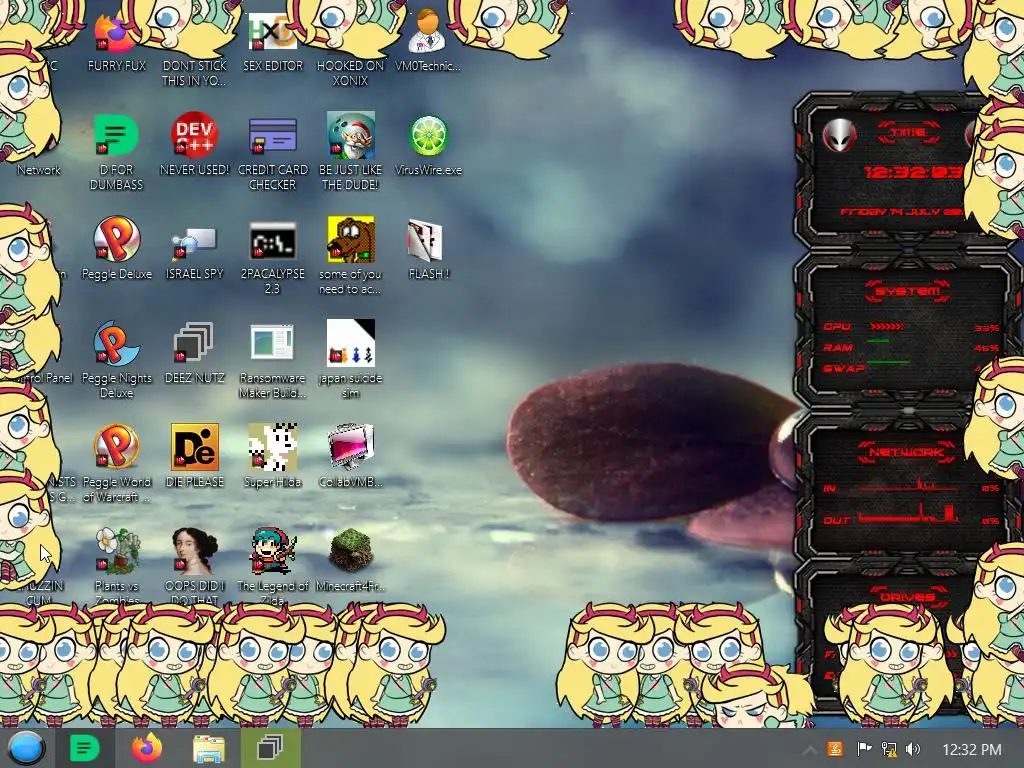
Task: Launch Firefox from the taskbar
Action: pyautogui.click(x=147, y=748)
